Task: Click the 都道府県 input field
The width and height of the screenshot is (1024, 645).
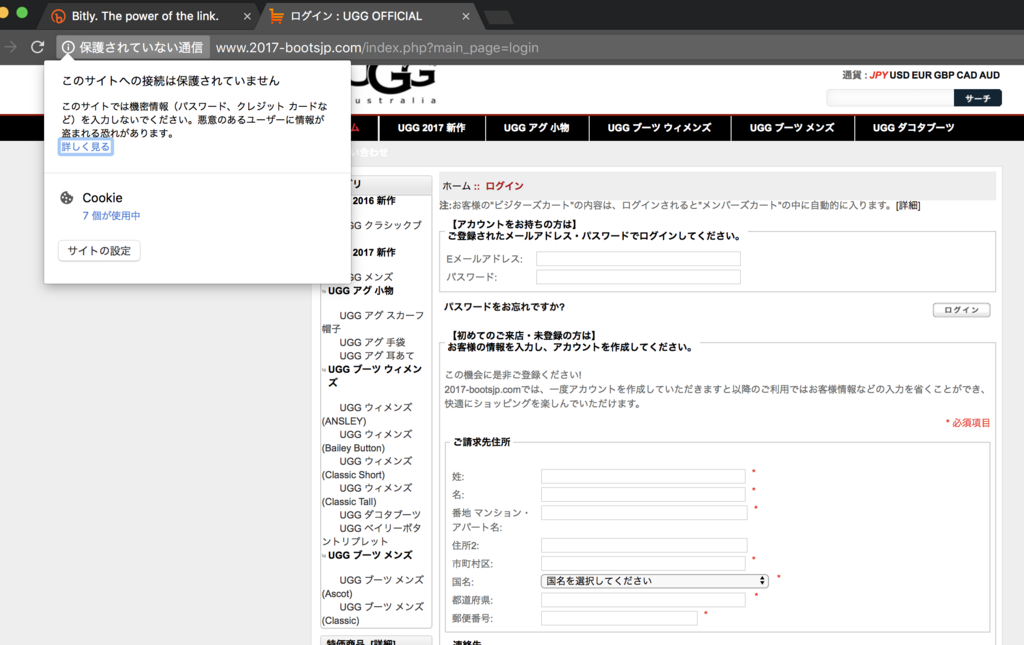Action: 643,600
